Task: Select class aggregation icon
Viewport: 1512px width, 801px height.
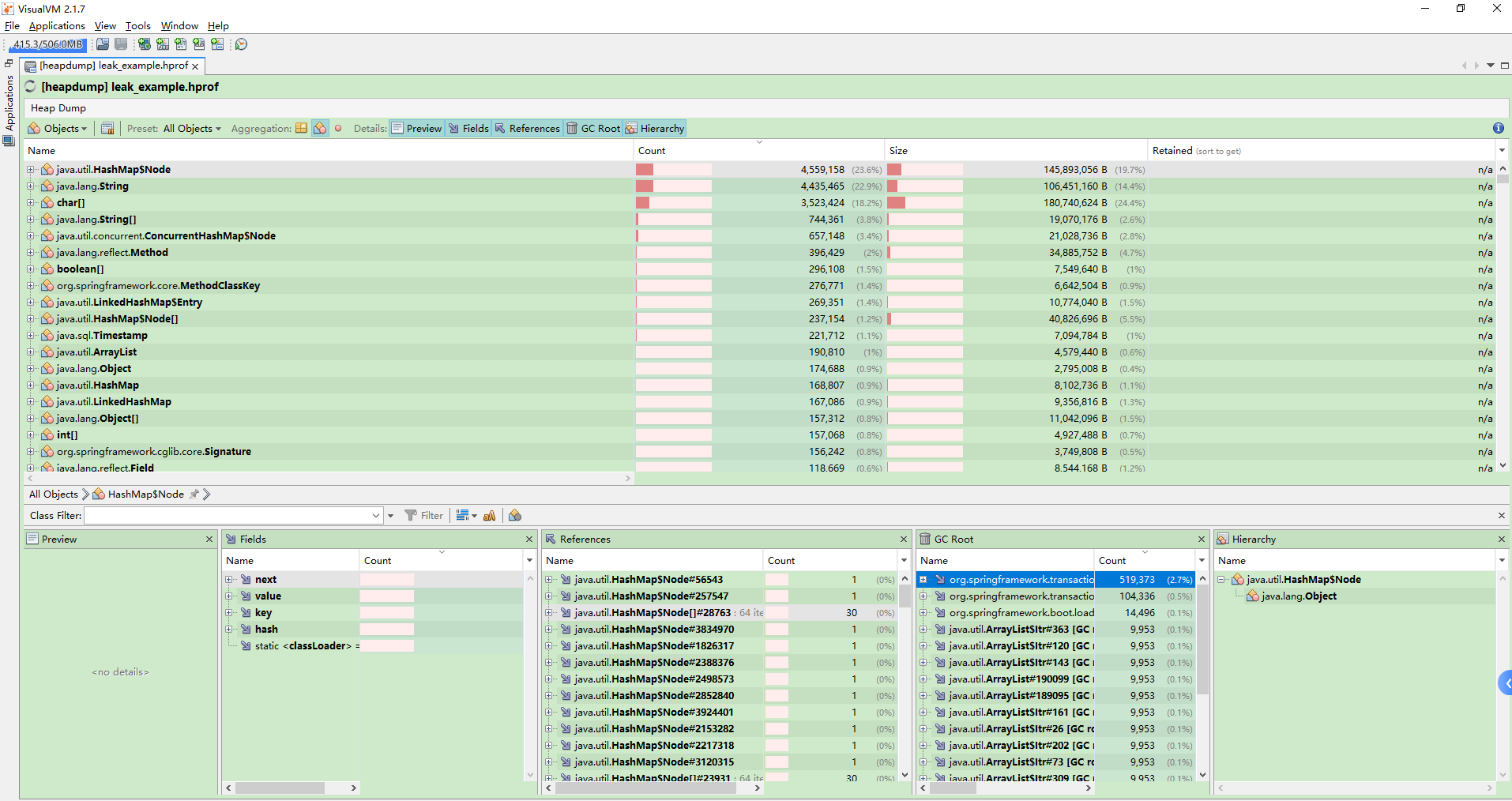Action: (x=320, y=128)
